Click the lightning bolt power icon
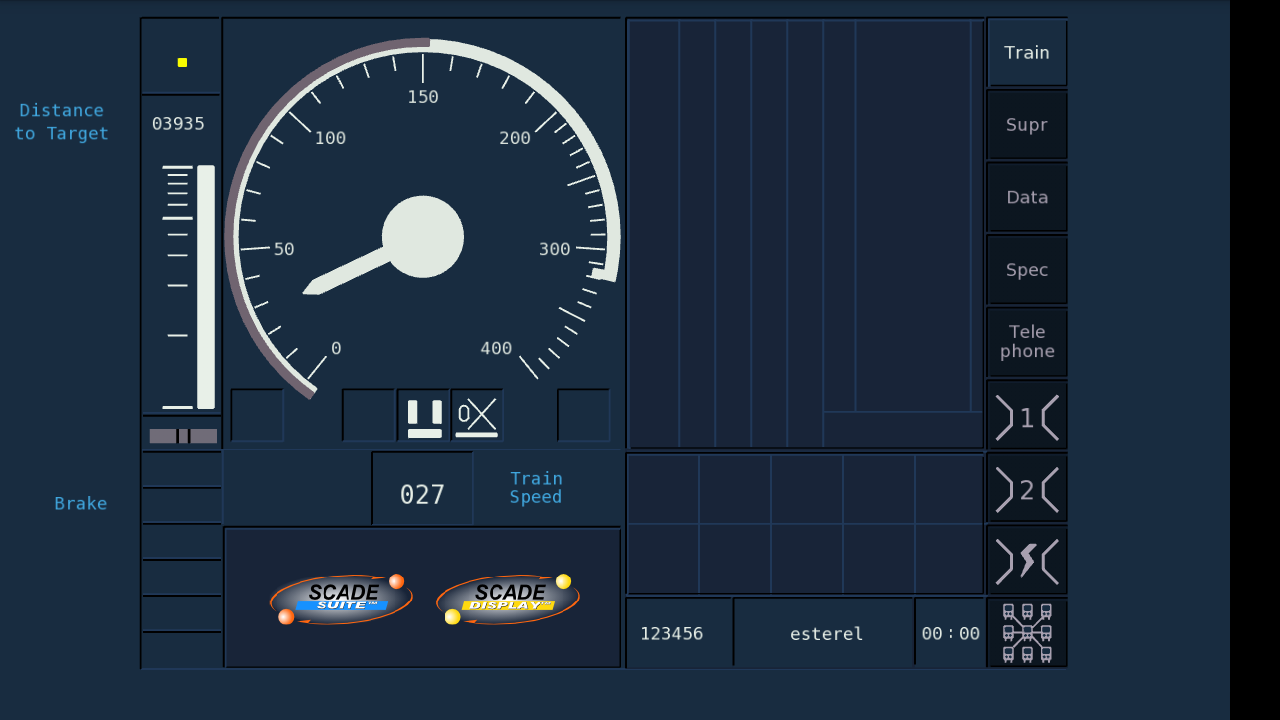Screen dimensions: 1280x720 point(1027,561)
